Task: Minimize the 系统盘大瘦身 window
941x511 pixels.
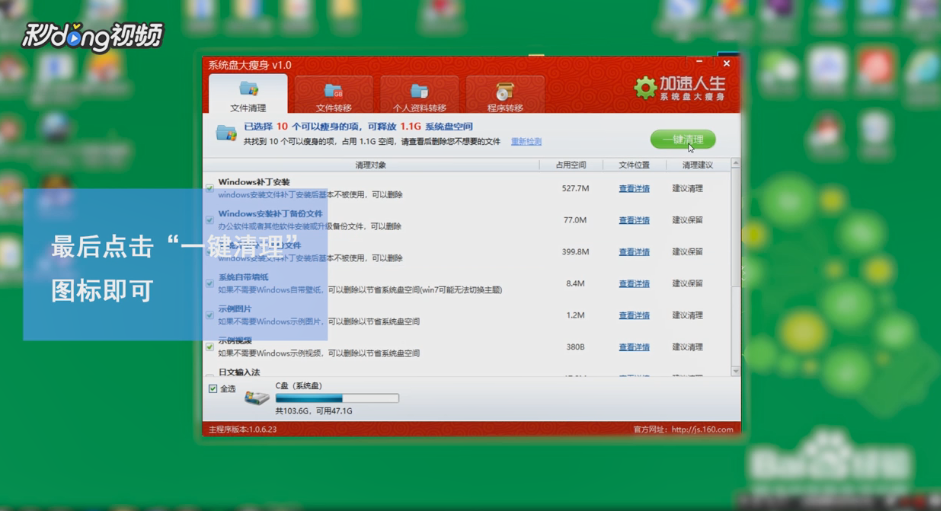Action: point(699,62)
